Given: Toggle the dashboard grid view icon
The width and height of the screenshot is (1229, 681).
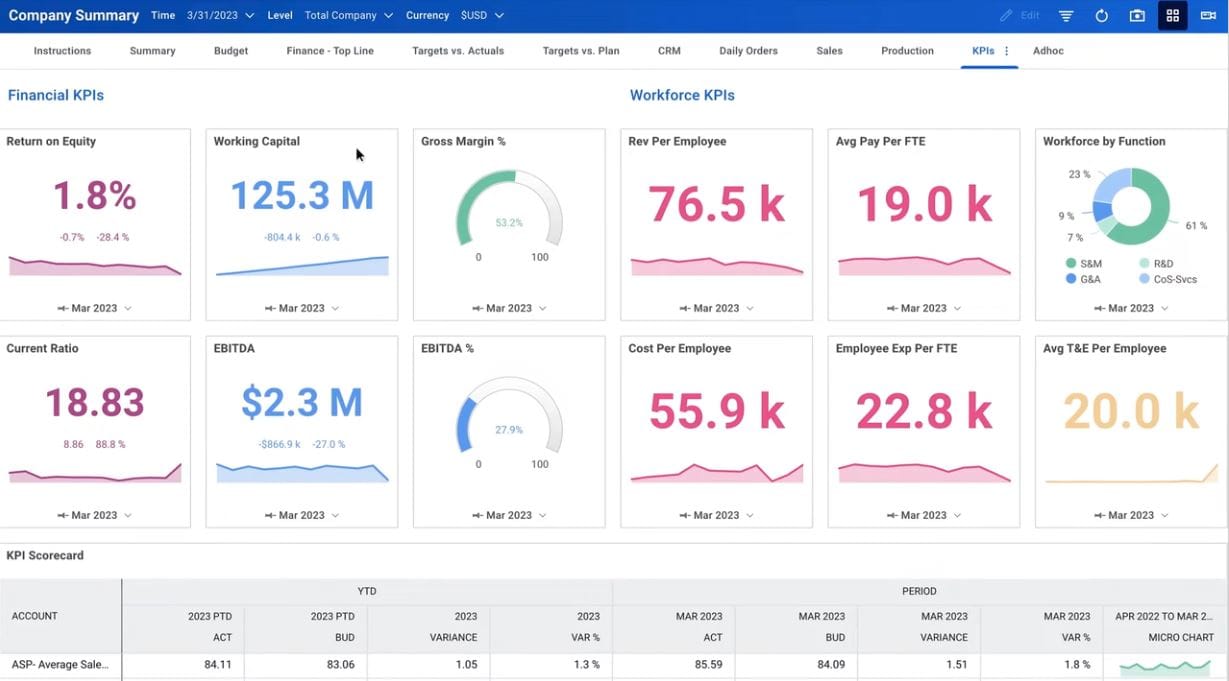Looking at the screenshot, I should pyautogui.click(x=1172, y=16).
